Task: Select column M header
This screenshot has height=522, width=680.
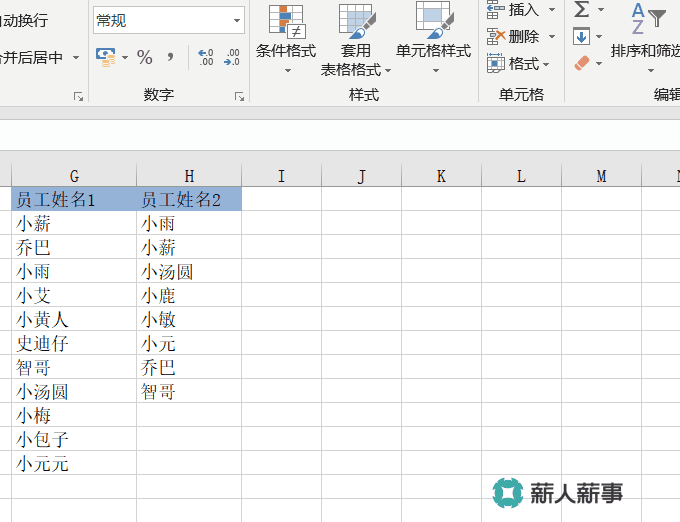Action: point(602,176)
